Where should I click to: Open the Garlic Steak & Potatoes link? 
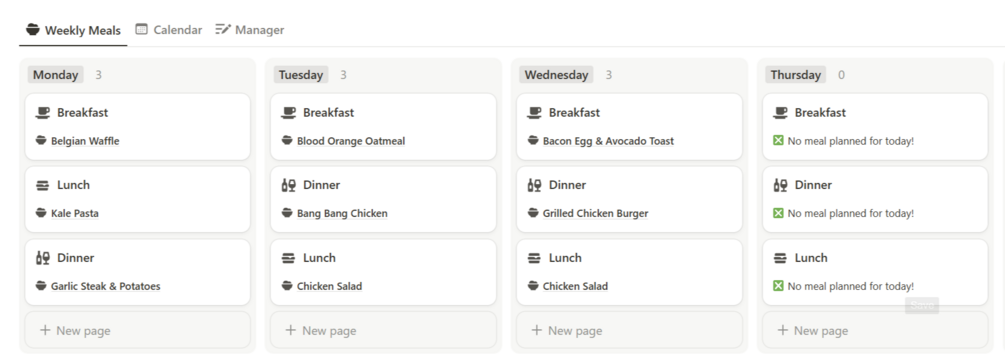coord(106,286)
